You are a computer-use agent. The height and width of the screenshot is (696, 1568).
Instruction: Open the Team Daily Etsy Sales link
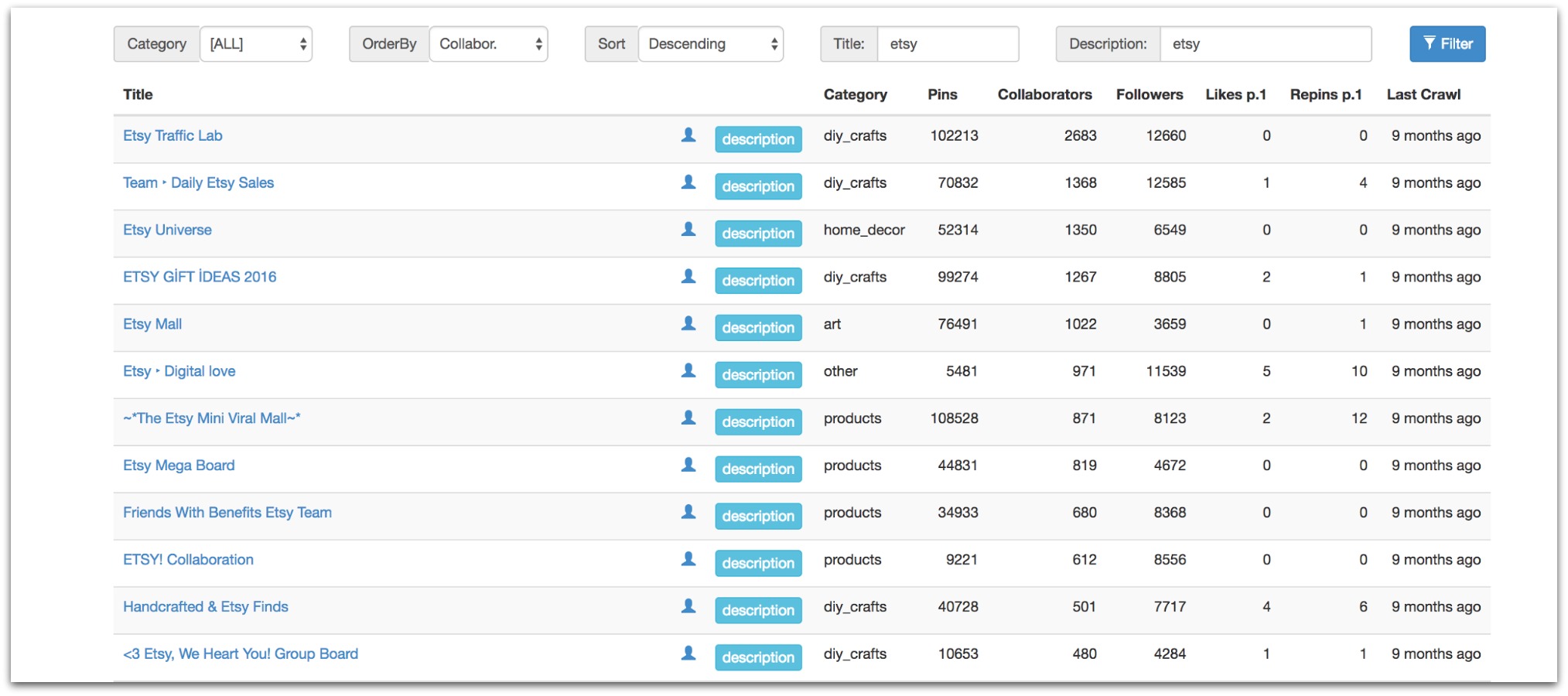[198, 183]
